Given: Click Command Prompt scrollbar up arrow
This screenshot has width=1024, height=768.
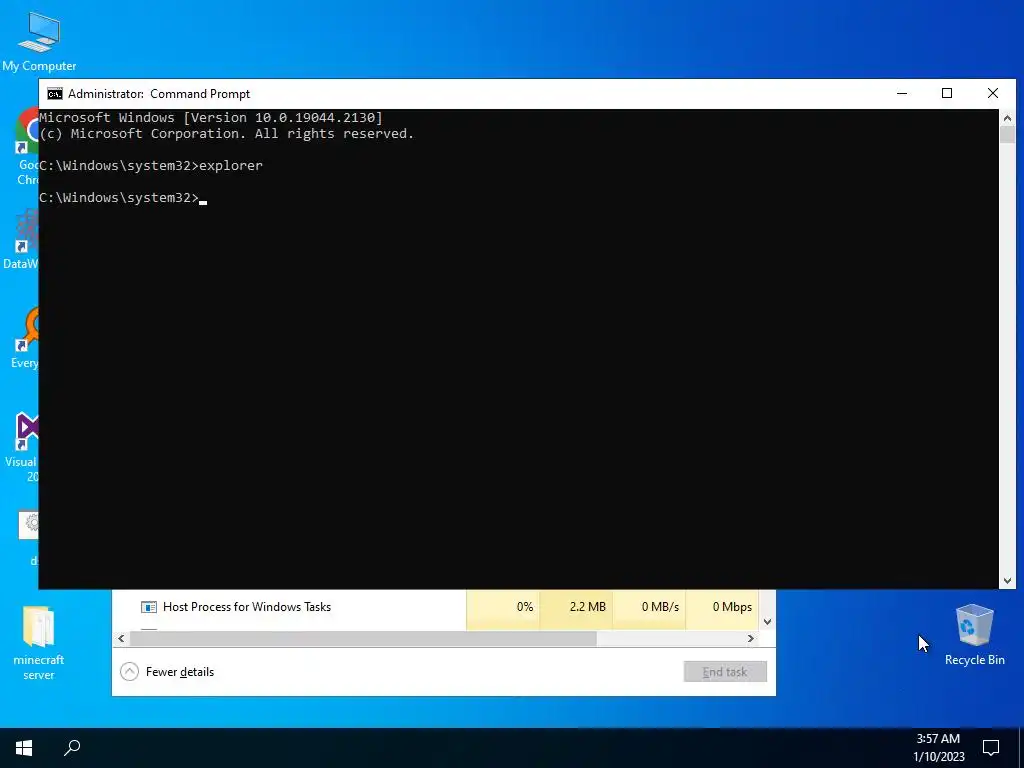Looking at the screenshot, I should (1007, 118).
